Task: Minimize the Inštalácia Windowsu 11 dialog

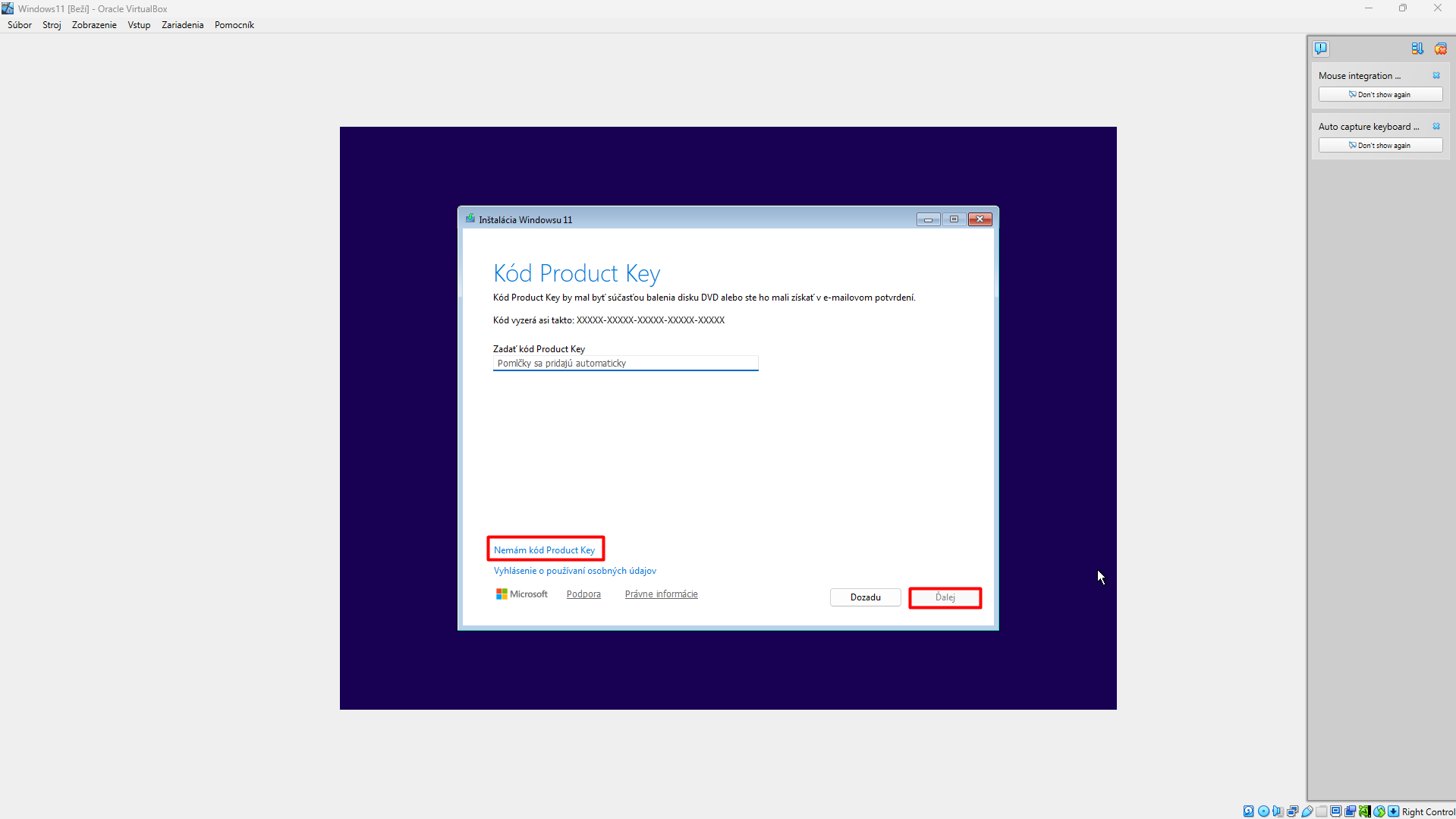Action: tap(928, 219)
